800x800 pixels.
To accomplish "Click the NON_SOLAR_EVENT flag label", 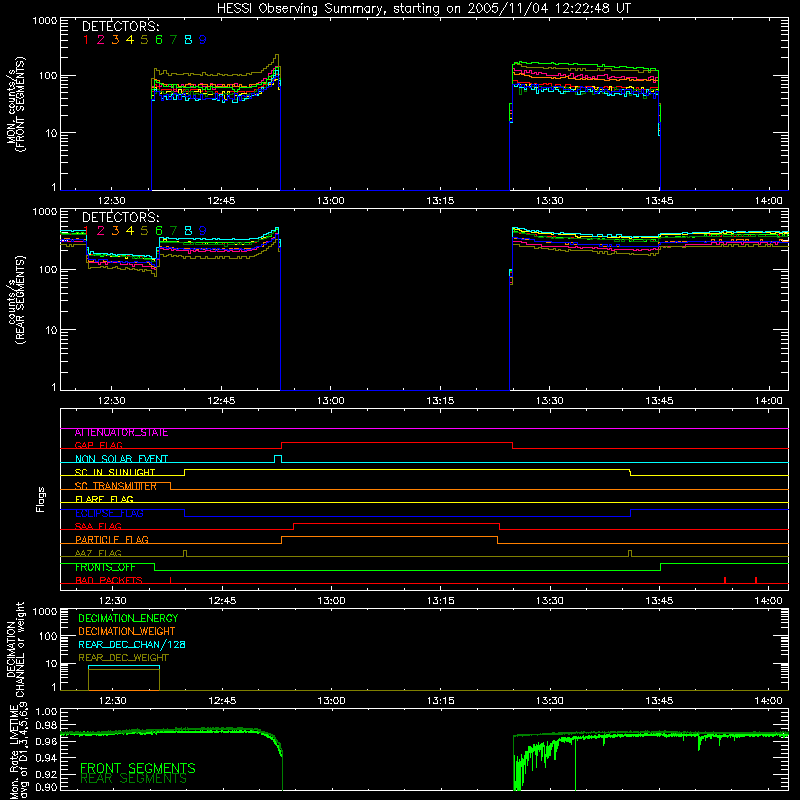I will (x=121, y=459).
